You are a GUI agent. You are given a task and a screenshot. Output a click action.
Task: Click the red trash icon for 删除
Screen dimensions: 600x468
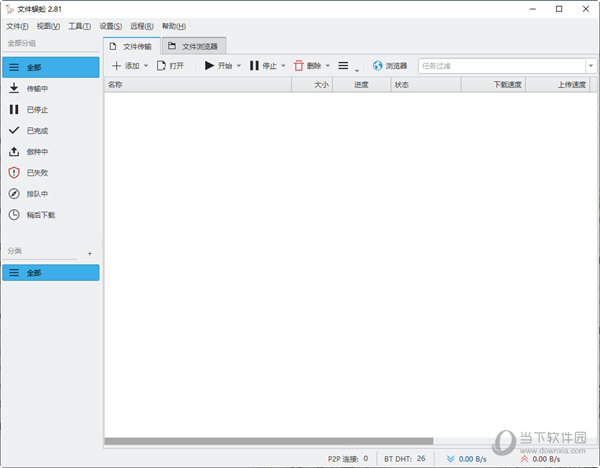(298, 66)
